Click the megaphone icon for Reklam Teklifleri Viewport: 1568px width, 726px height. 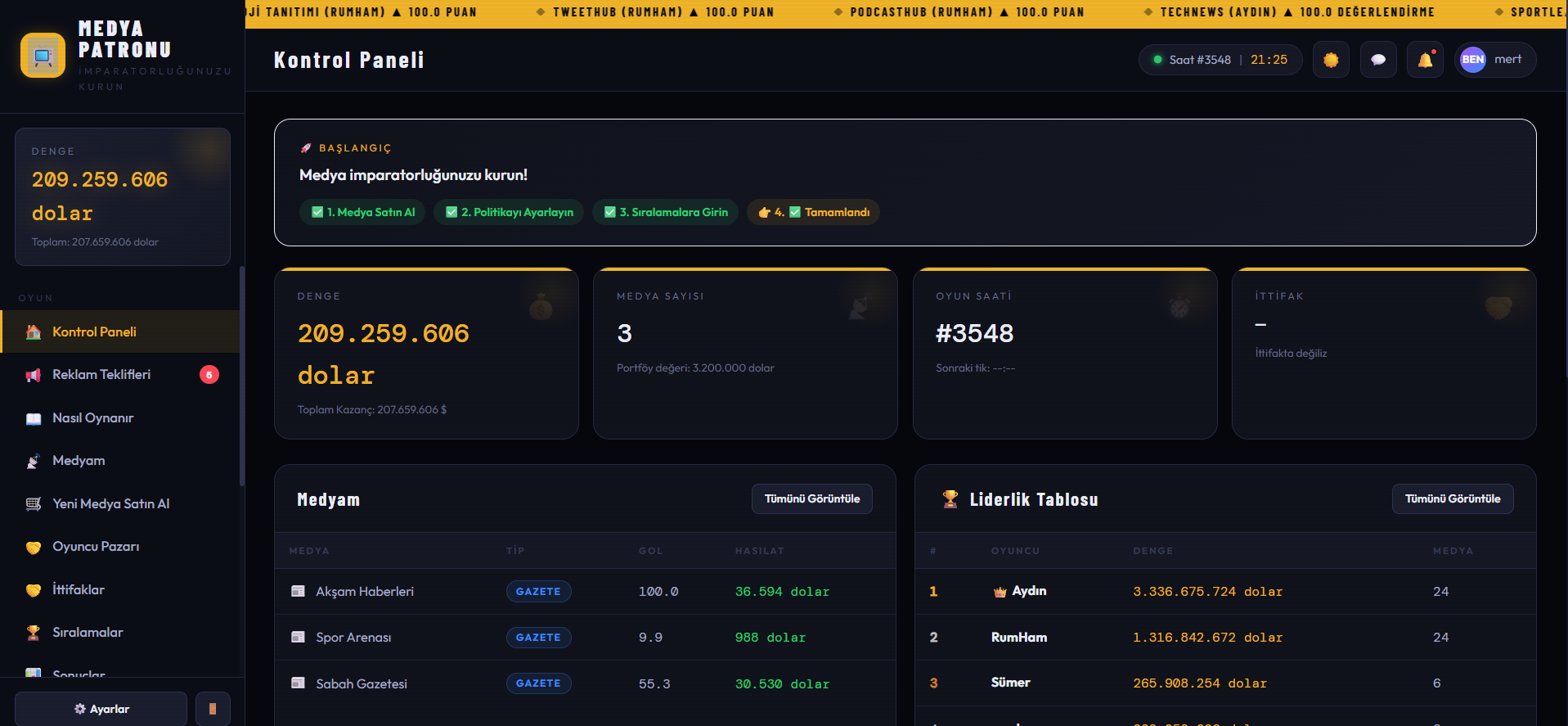(x=34, y=375)
